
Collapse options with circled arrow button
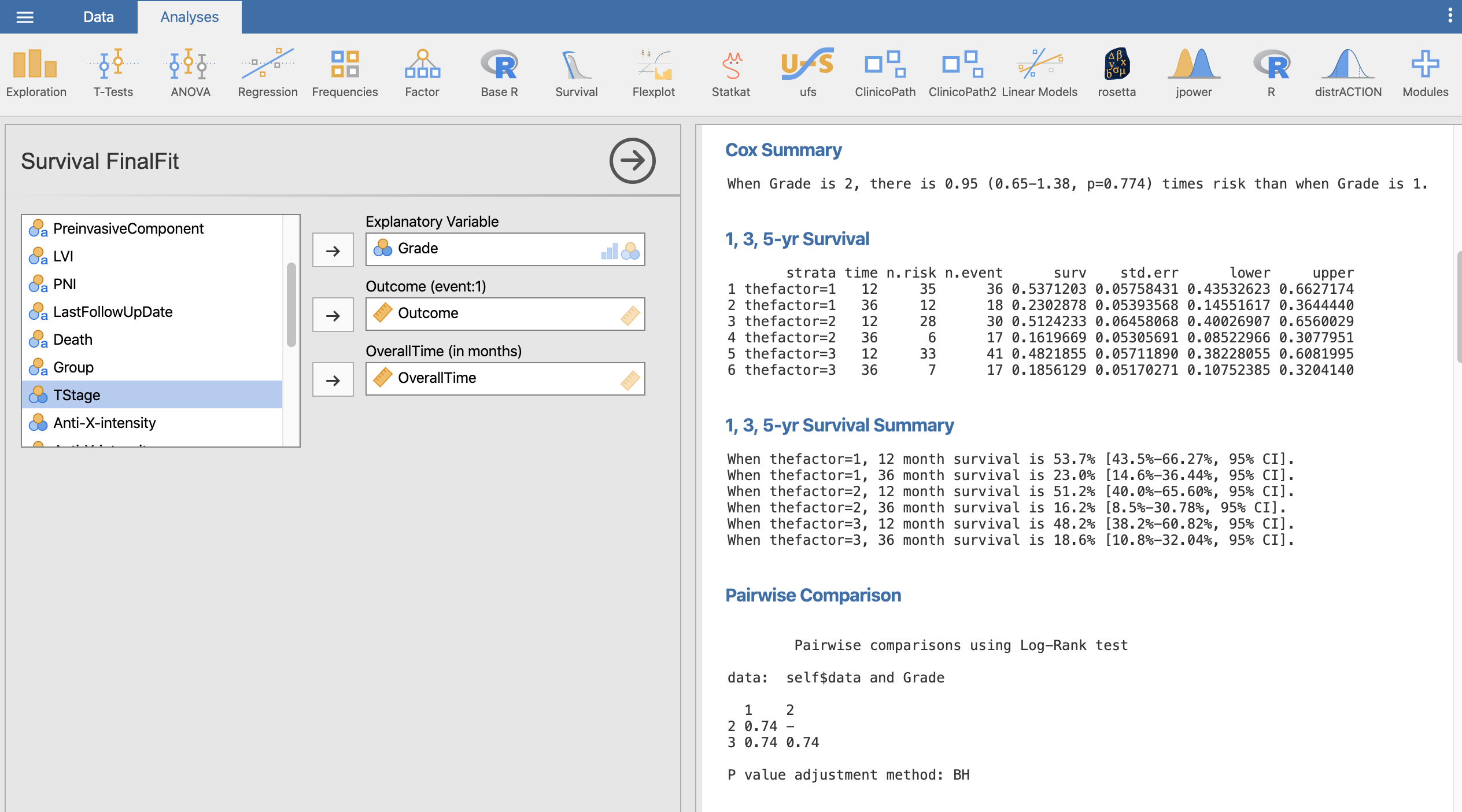coord(632,161)
